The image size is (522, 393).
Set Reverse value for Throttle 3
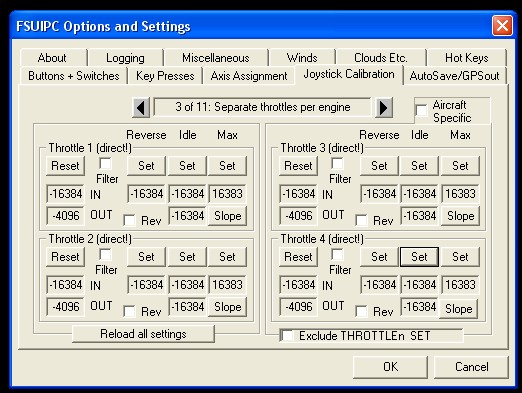point(379,166)
